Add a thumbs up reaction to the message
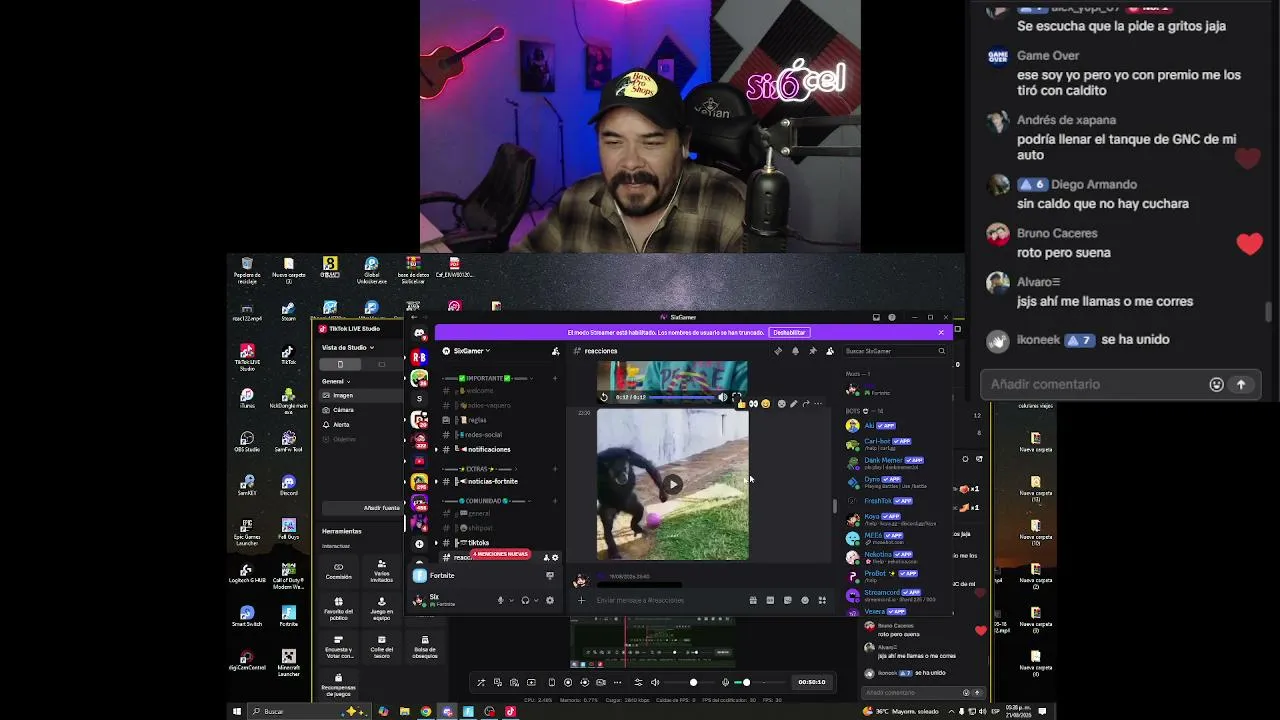The width and height of the screenshot is (1280, 720). coord(742,404)
